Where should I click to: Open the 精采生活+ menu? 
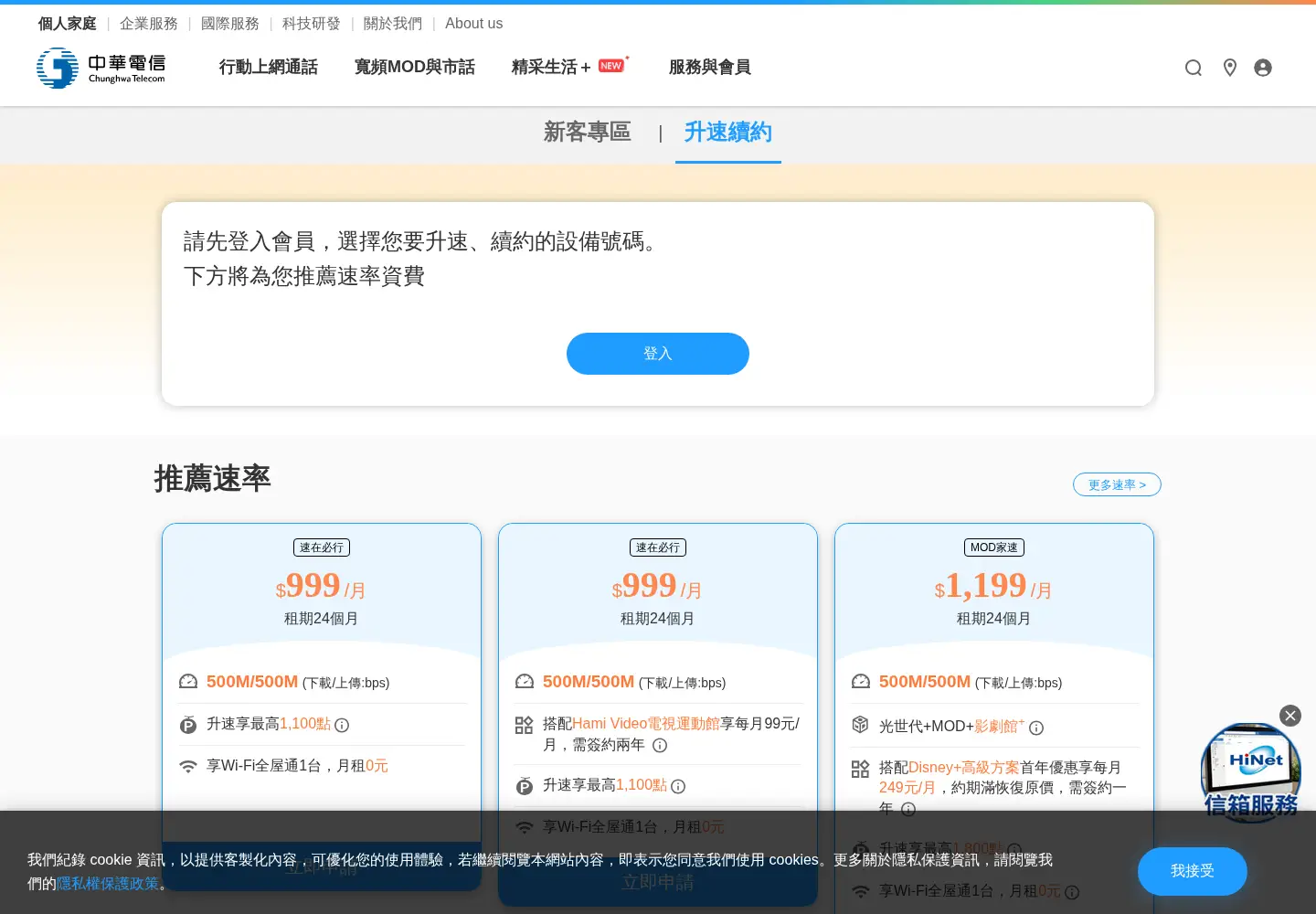click(570, 68)
